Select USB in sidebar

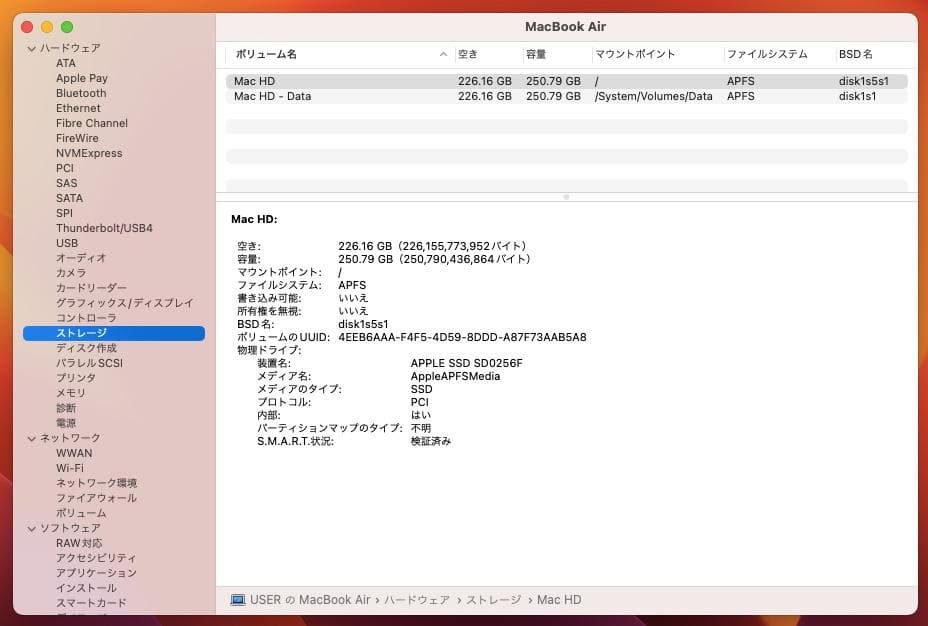coord(67,243)
